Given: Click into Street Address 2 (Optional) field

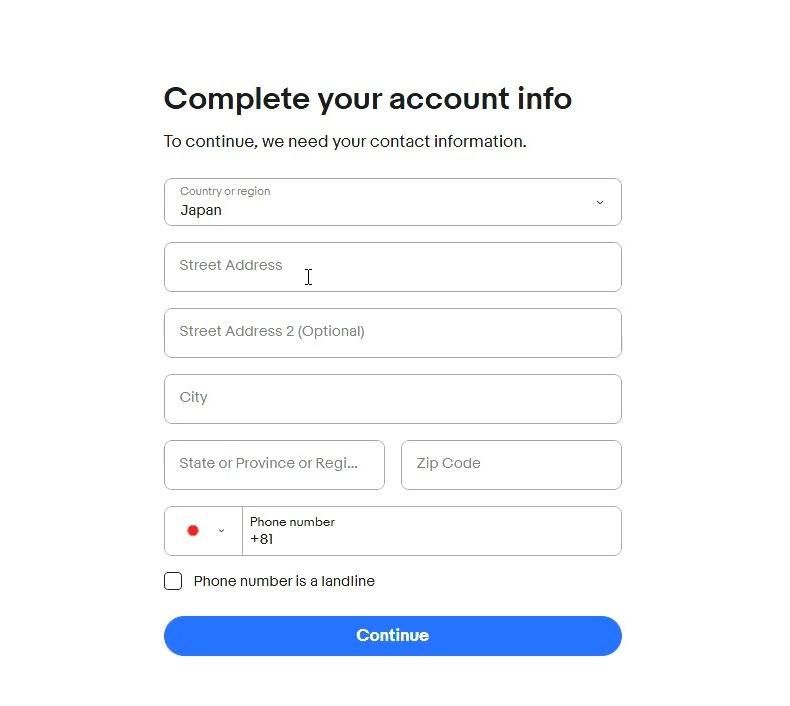Looking at the screenshot, I should tap(392, 333).
